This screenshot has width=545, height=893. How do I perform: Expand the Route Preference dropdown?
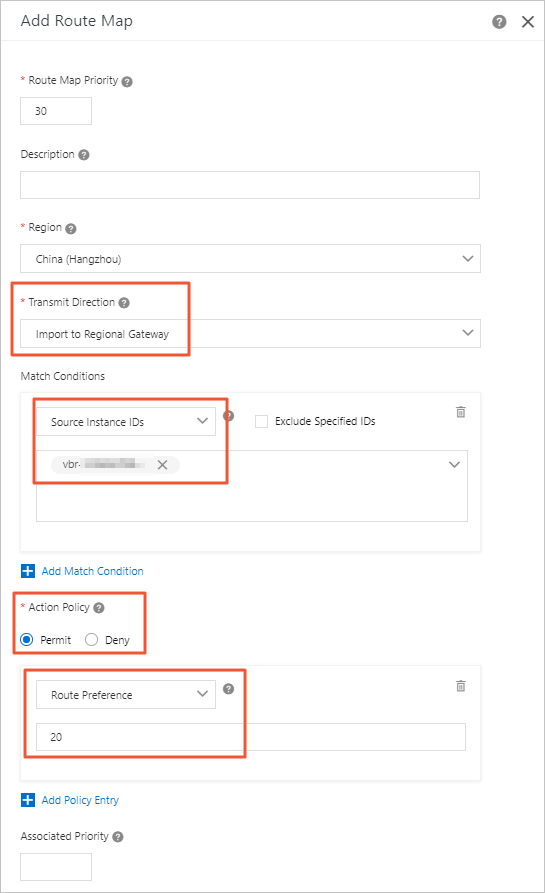[x=126, y=695]
